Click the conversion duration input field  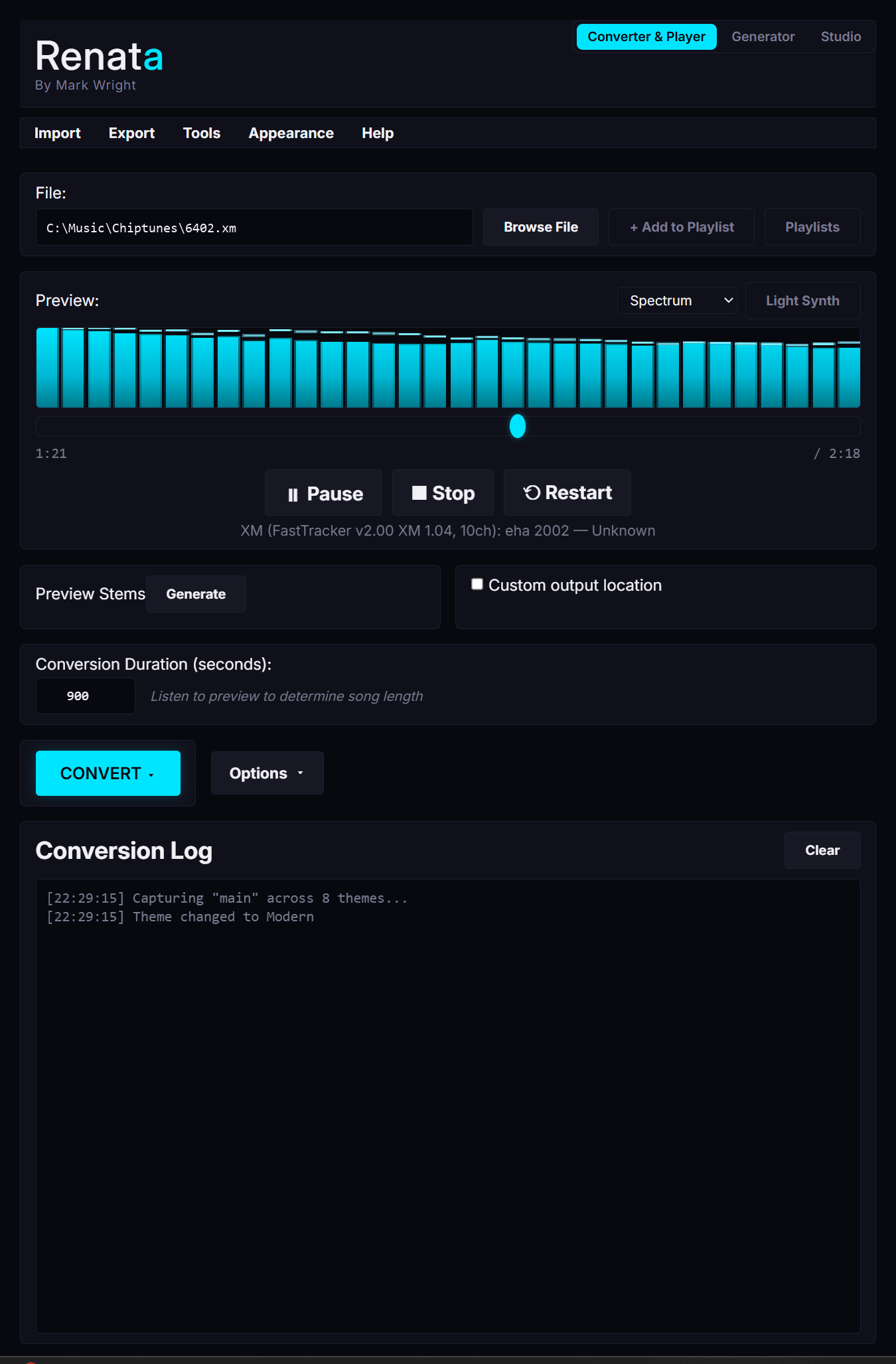pos(86,696)
